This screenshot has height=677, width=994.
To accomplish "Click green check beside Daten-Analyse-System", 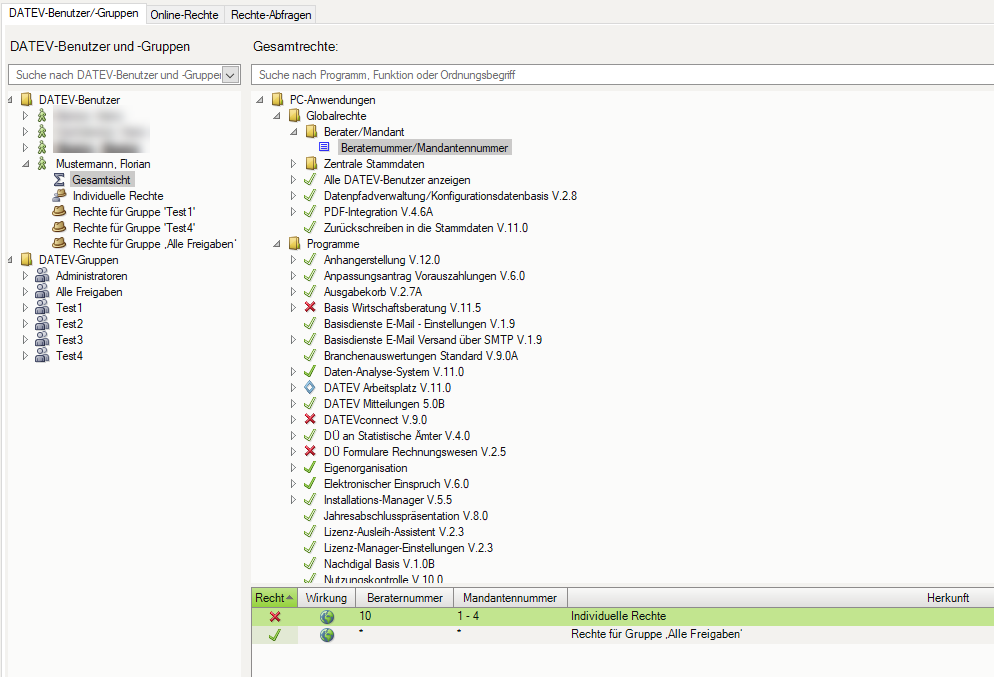I will click(x=310, y=371).
